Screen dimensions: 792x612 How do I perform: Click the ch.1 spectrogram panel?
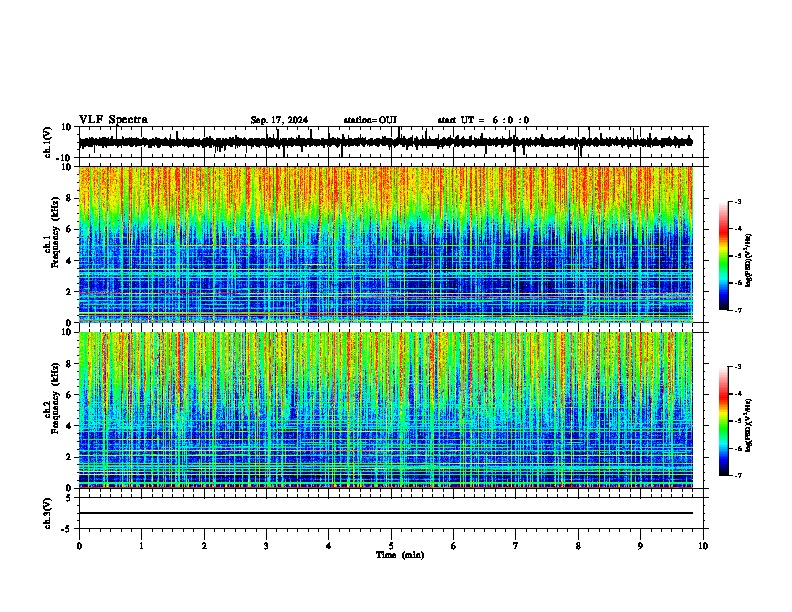pyautogui.click(x=385, y=244)
